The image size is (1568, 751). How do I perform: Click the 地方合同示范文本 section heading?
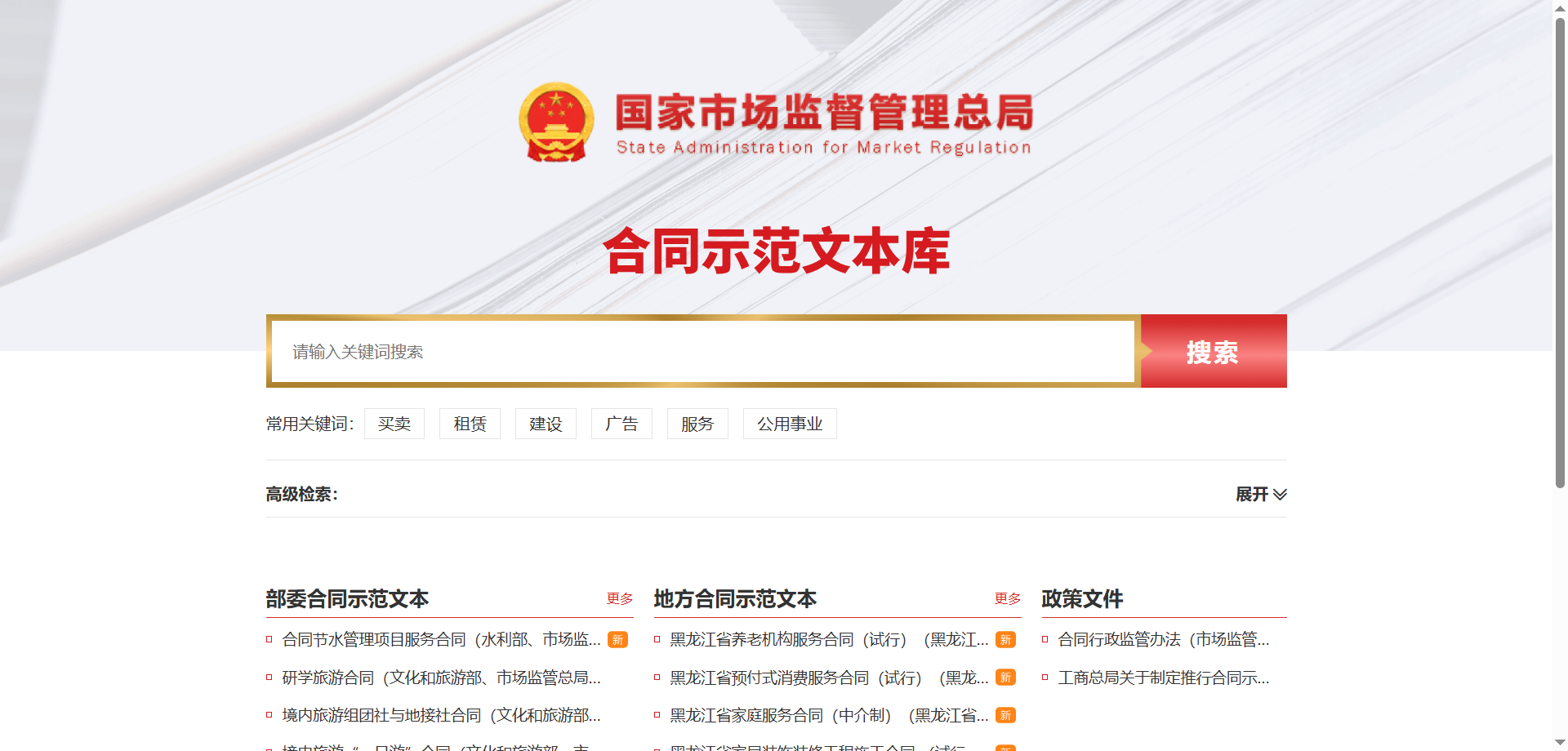735,599
